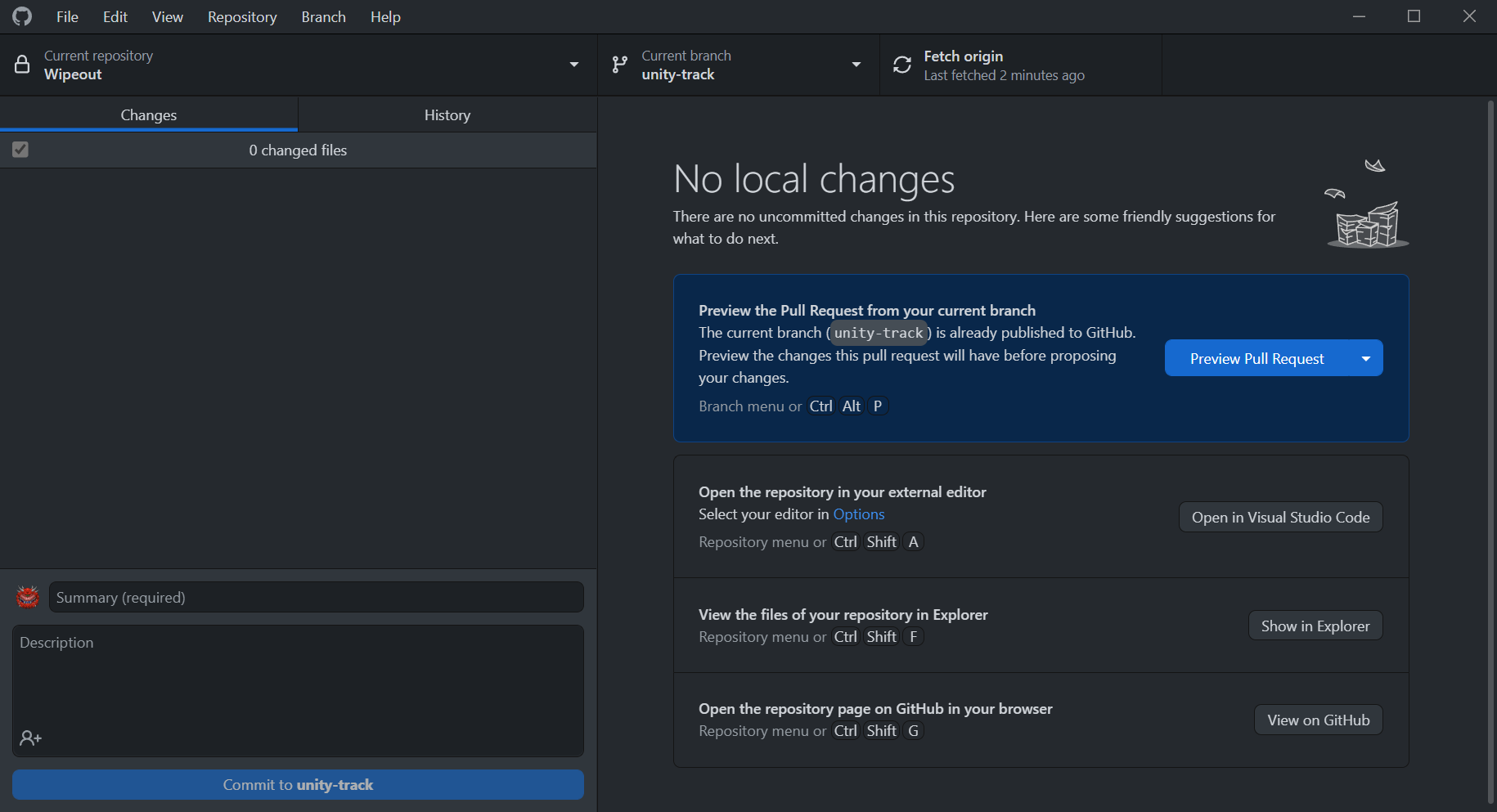Click the commit author avatar
The image size is (1497, 812).
pyautogui.click(x=27, y=597)
